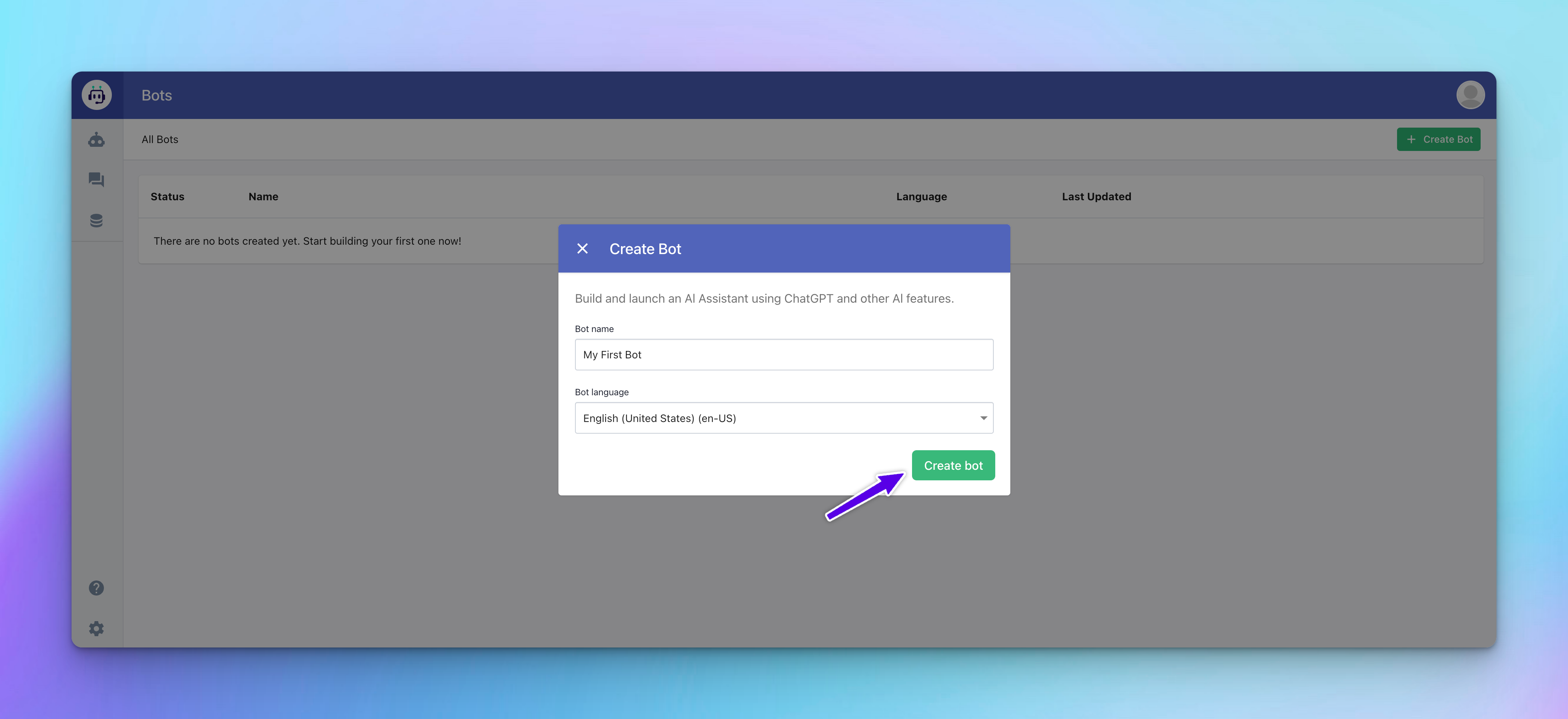This screenshot has width=1568, height=719.
Task: Click the dropdown arrow on language selector
Action: click(x=983, y=417)
